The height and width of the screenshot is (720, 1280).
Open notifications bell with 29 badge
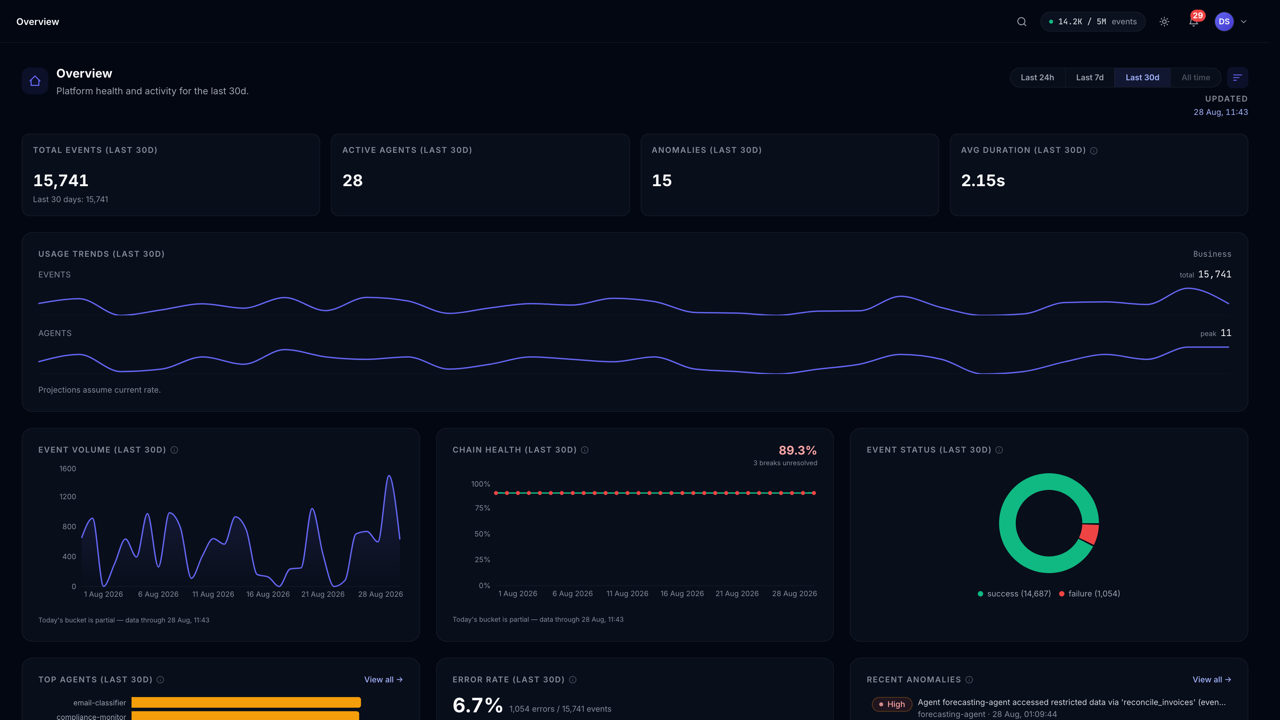click(x=1193, y=21)
